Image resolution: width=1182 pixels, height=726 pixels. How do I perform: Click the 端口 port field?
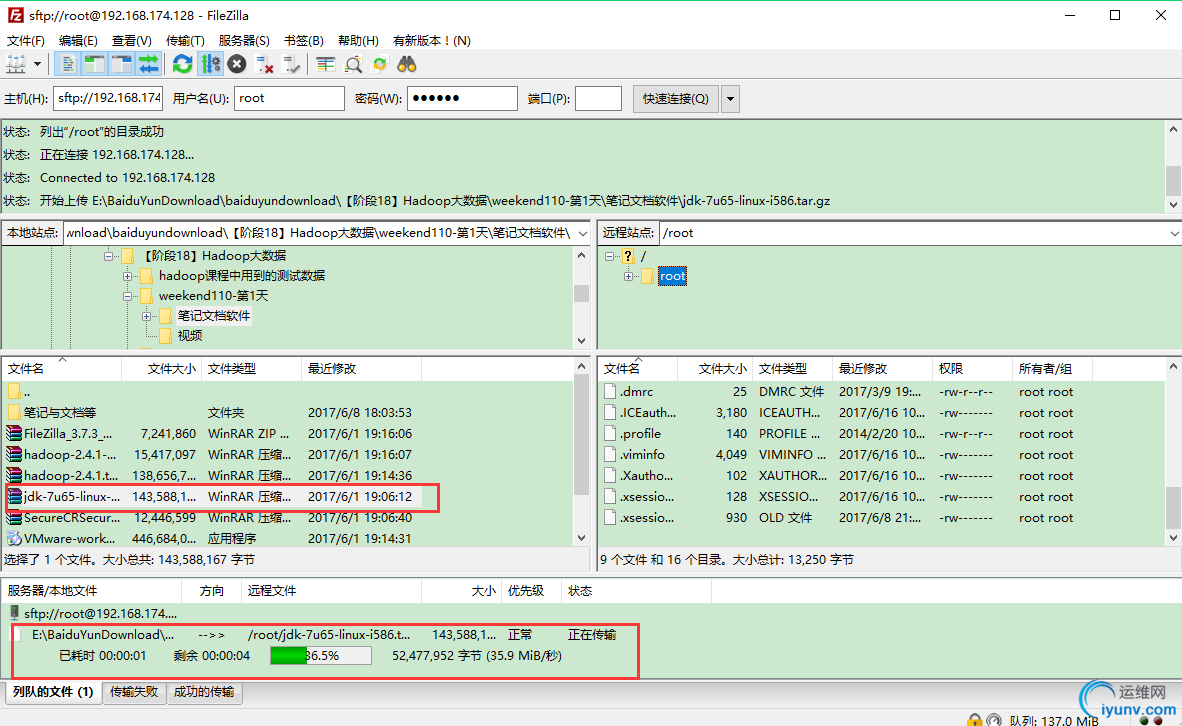pyautogui.click(x=598, y=98)
